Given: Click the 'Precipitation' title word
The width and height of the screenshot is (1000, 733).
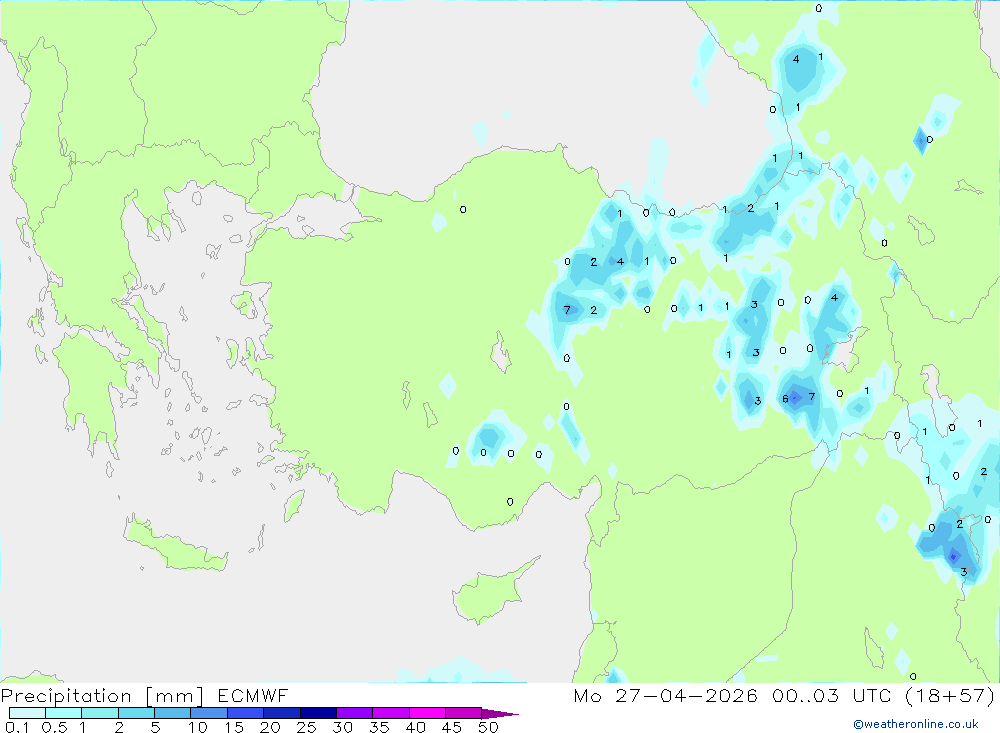Looking at the screenshot, I should coord(66,695).
